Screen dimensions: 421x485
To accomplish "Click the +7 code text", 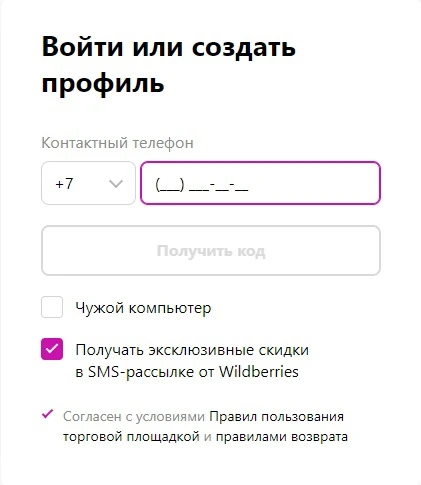I will tap(64, 184).
